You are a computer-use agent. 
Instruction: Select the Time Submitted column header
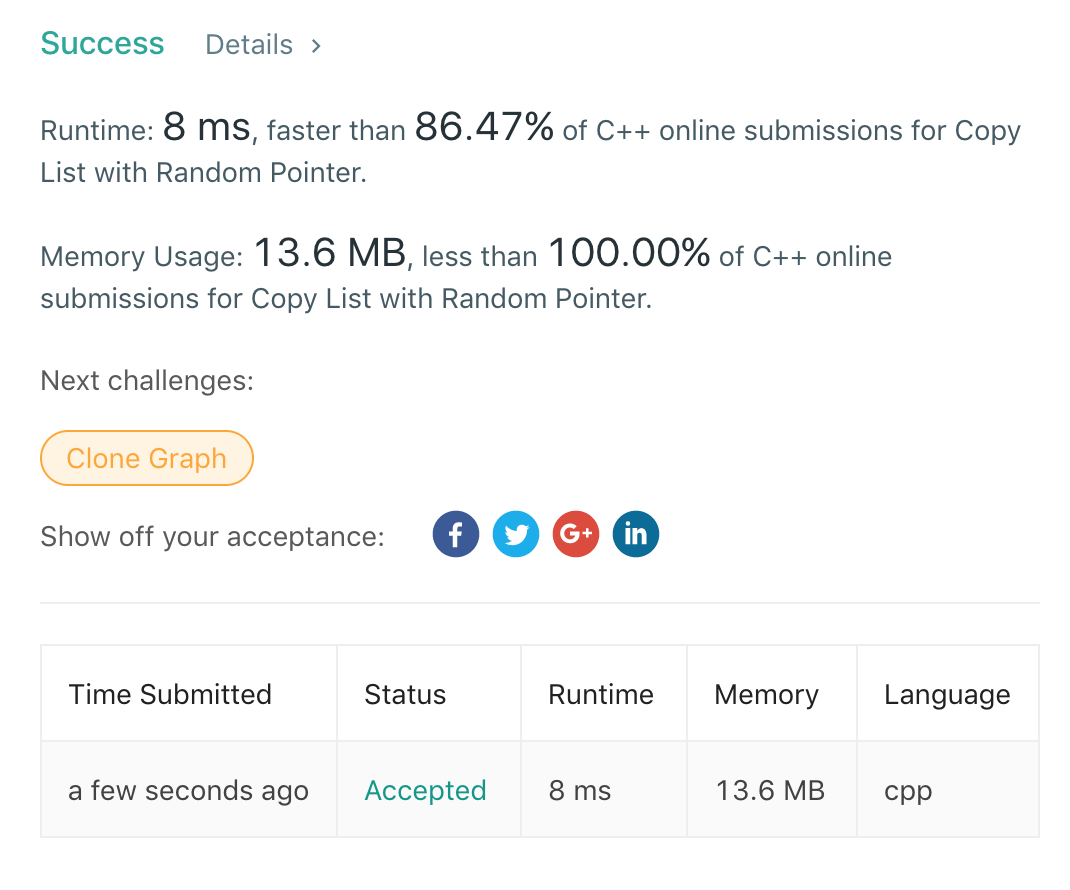tap(170, 695)
